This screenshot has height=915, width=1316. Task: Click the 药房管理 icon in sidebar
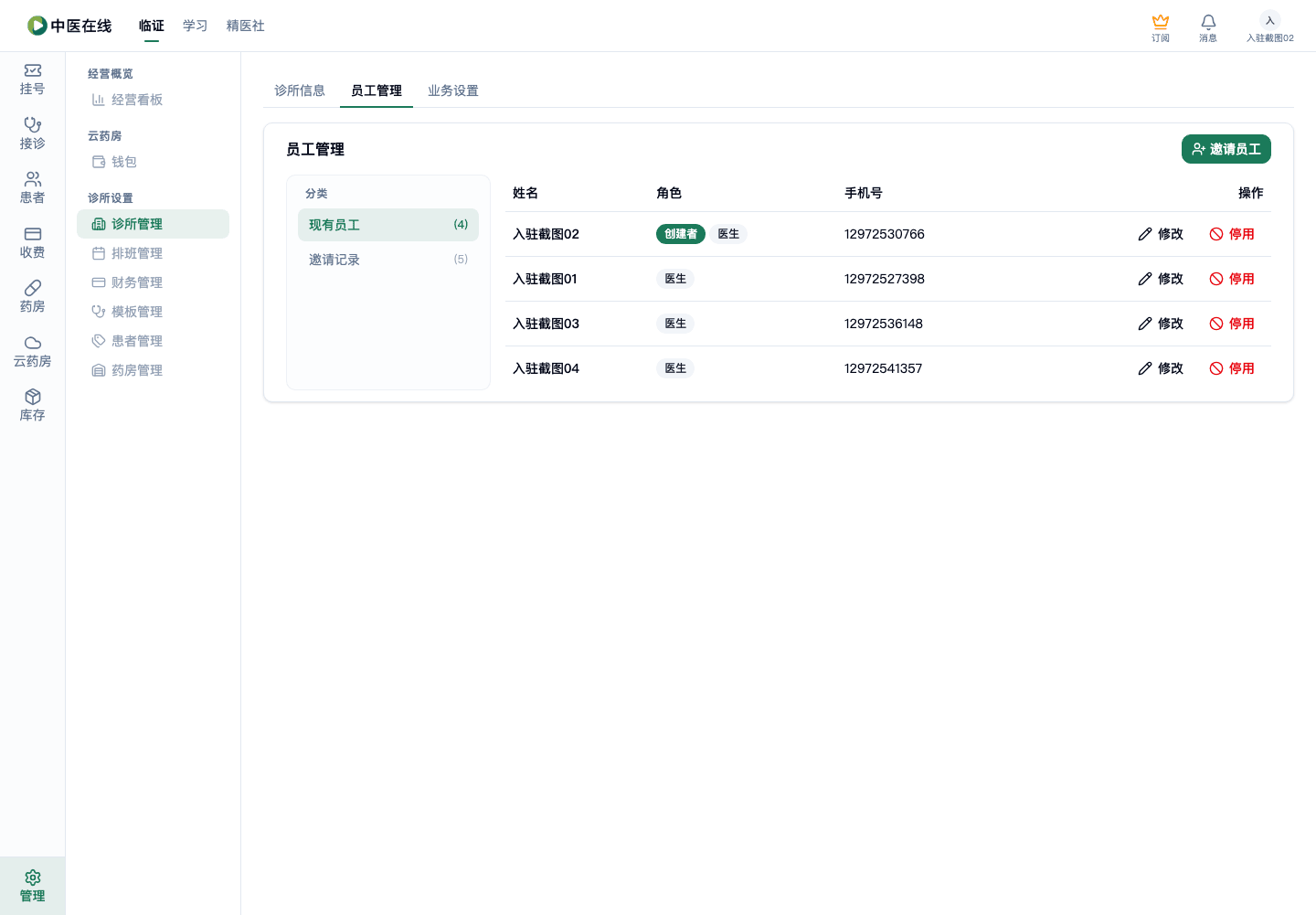pos(99,370)
